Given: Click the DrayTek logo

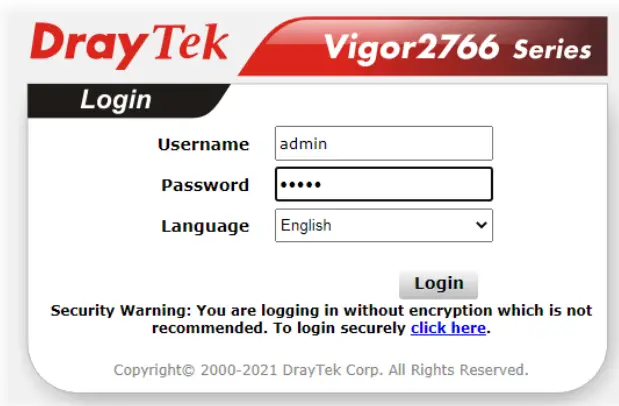Looking at the screenshot, I should 129,45.
